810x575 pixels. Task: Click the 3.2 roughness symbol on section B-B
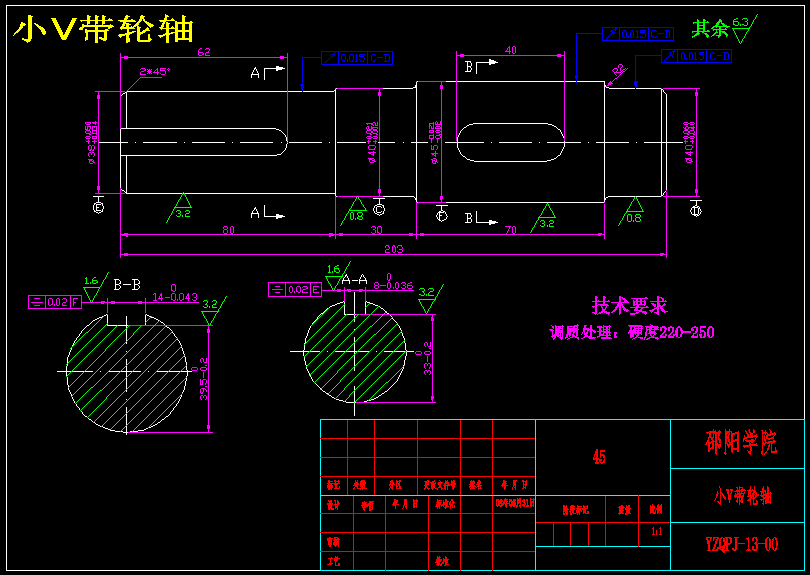point(213,311)
